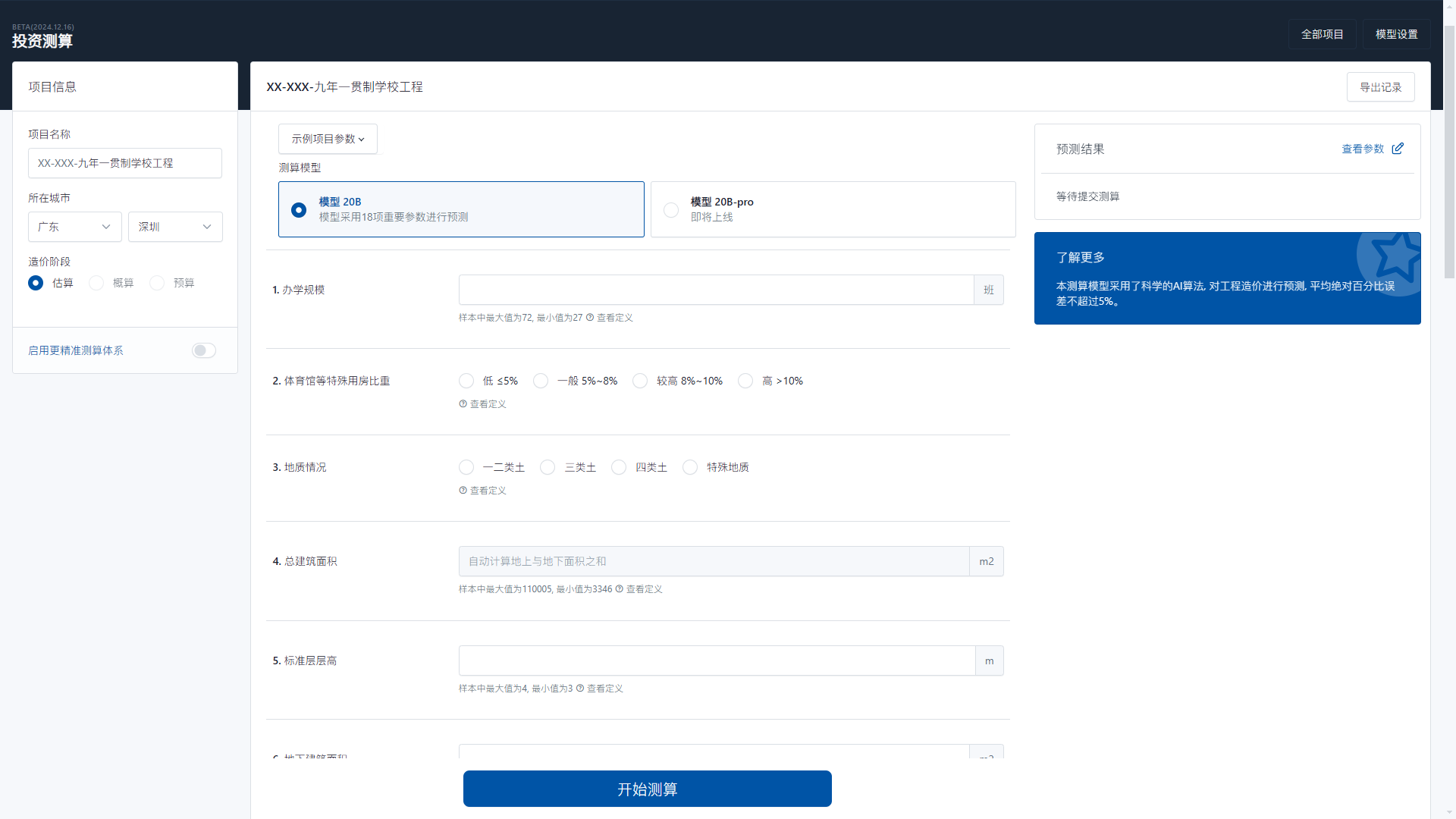Click help icon under 总建筑面积 field

coord(620,589)
